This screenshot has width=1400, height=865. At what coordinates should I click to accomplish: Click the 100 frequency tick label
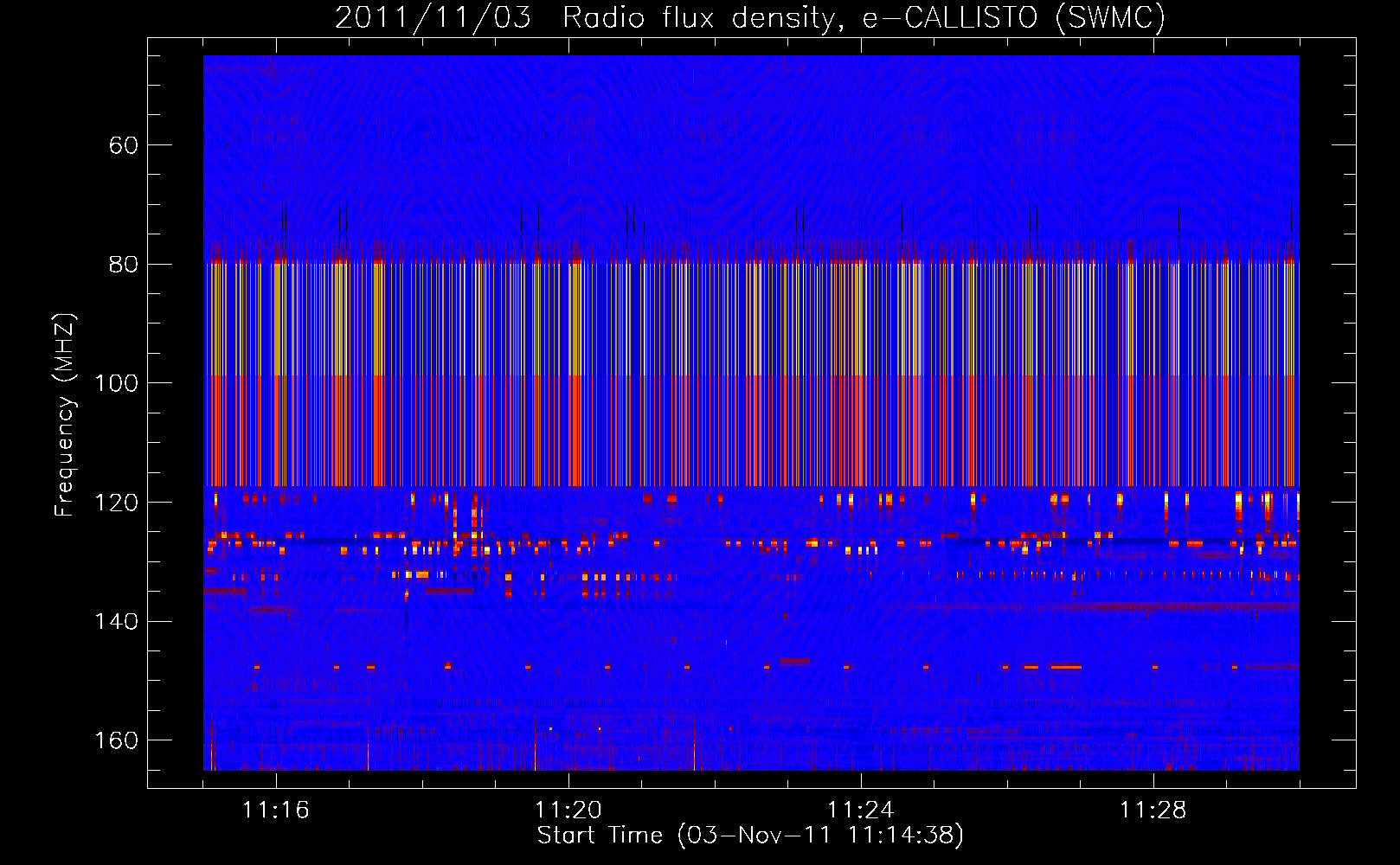point(116,383)
